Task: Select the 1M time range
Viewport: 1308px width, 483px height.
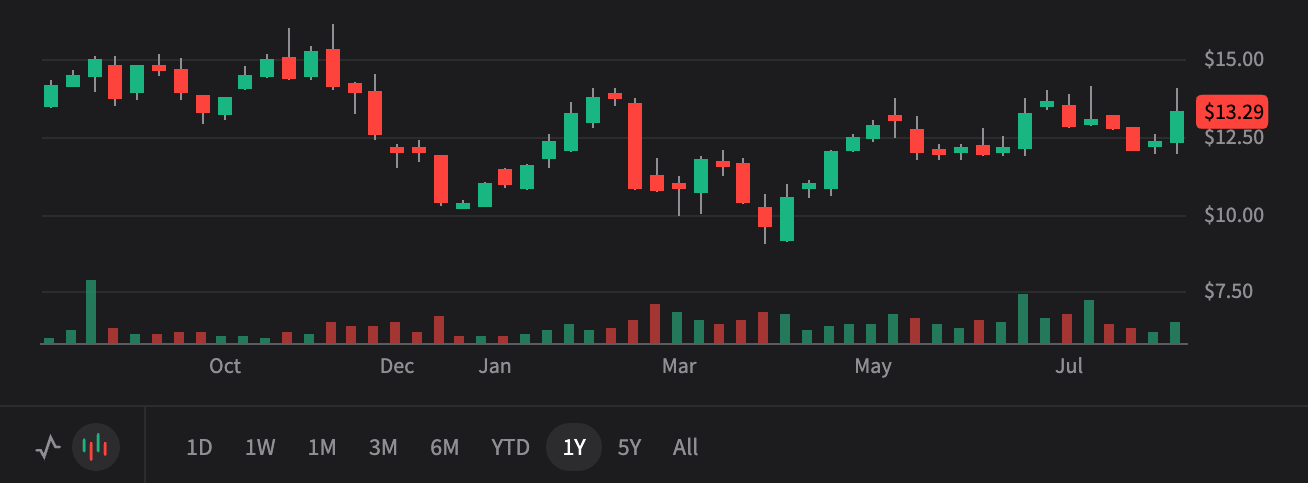Action: pyautogui.click(x=321, y=447)
